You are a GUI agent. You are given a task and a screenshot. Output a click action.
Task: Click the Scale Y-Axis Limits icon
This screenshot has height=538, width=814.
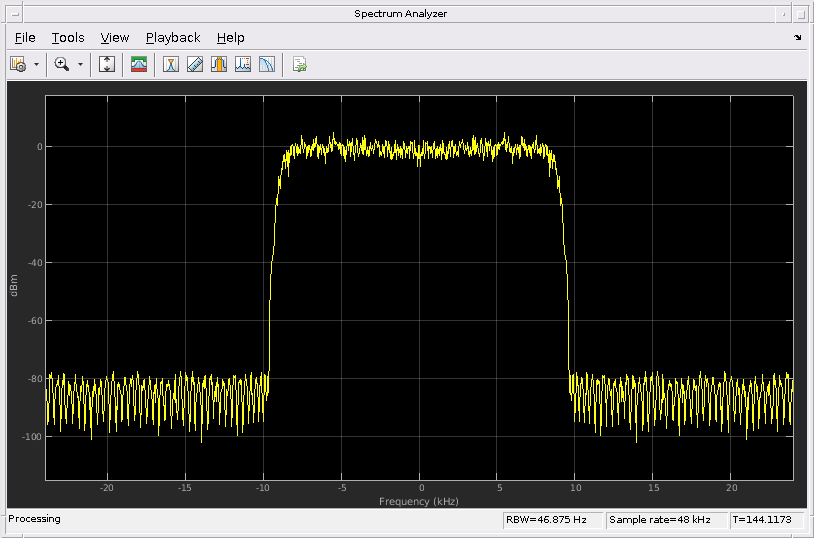click(107, 64)
